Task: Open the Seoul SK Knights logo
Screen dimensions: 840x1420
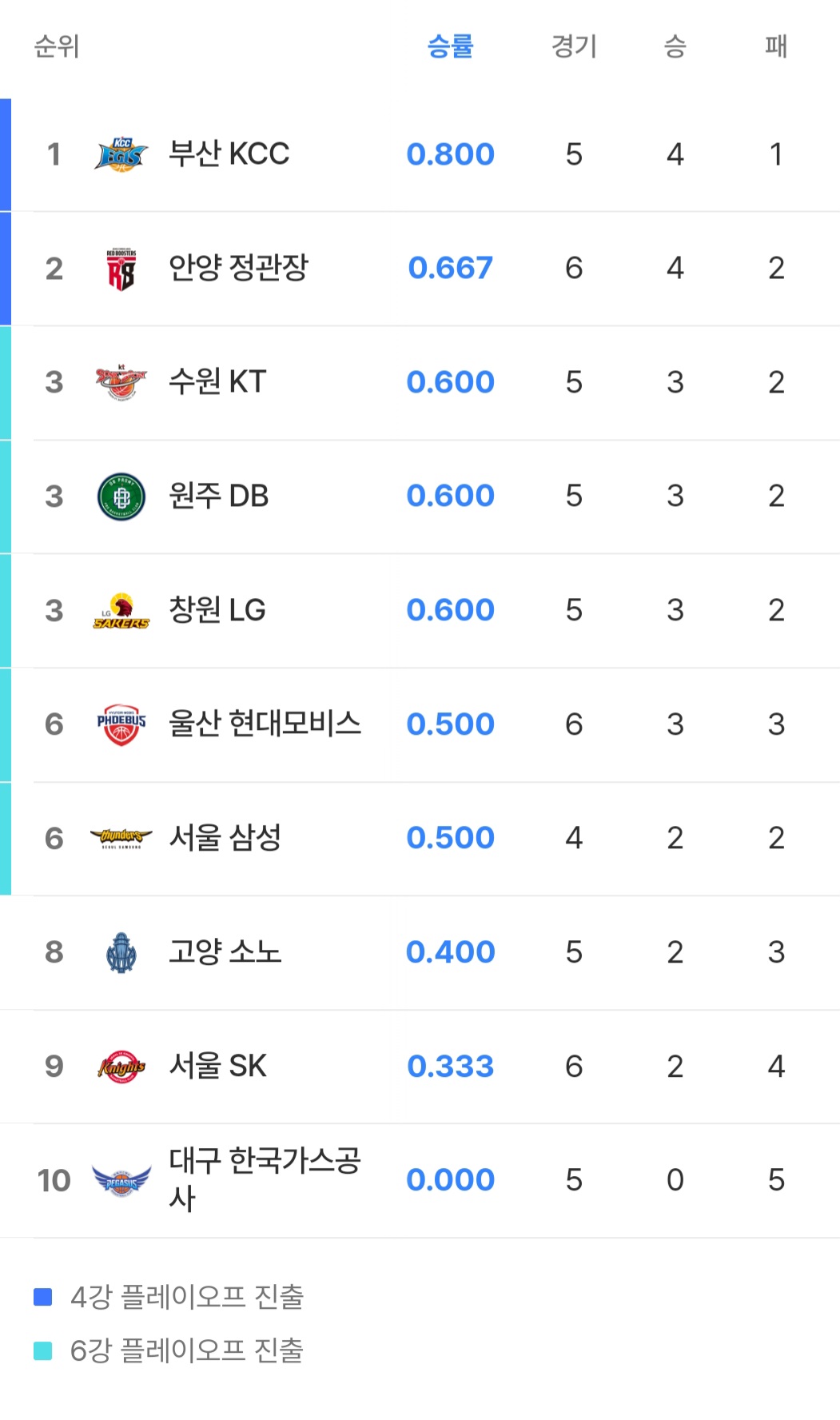Action: (121, 1067)
